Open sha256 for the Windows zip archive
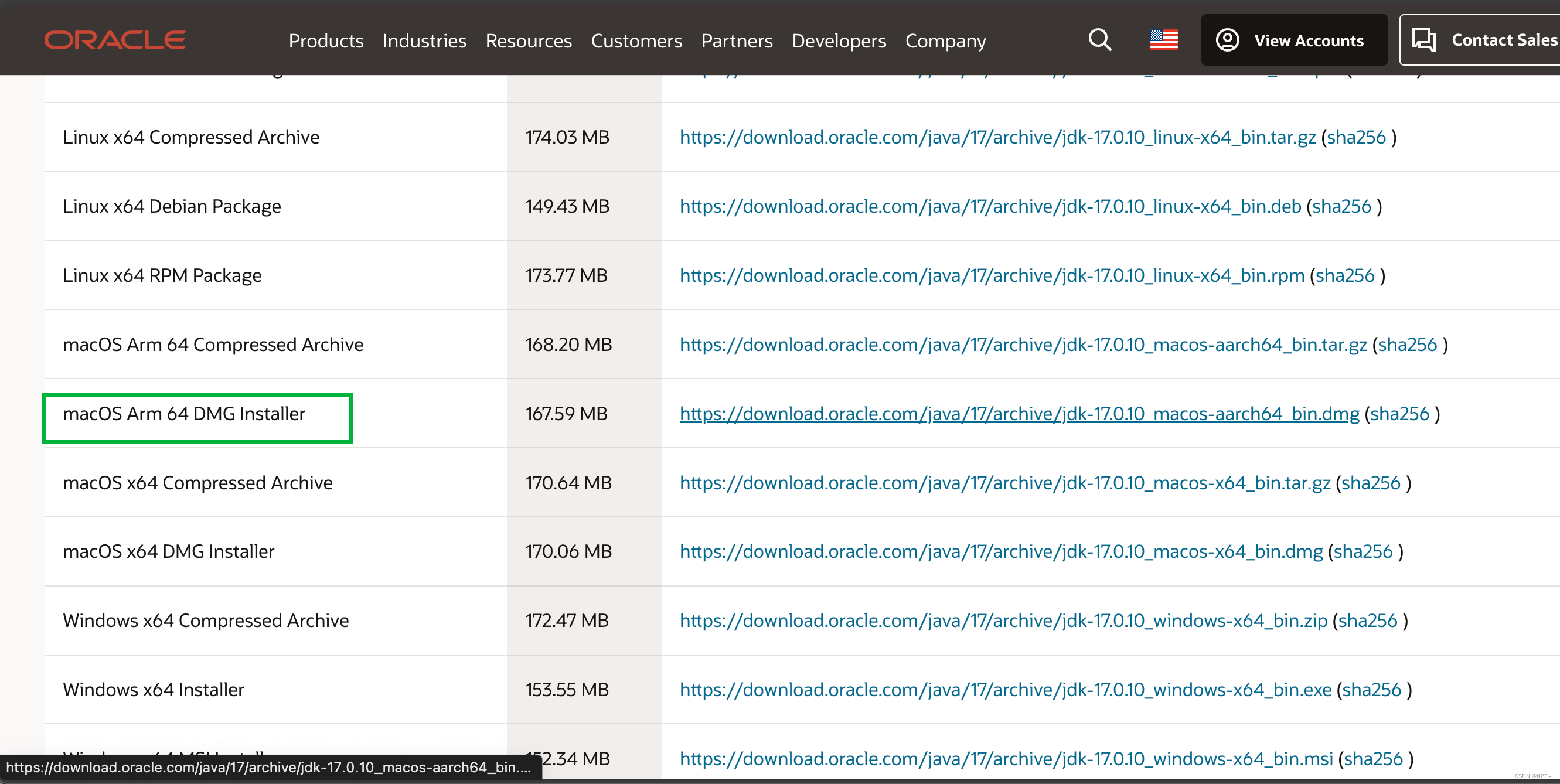 [x=1367, y=621]
